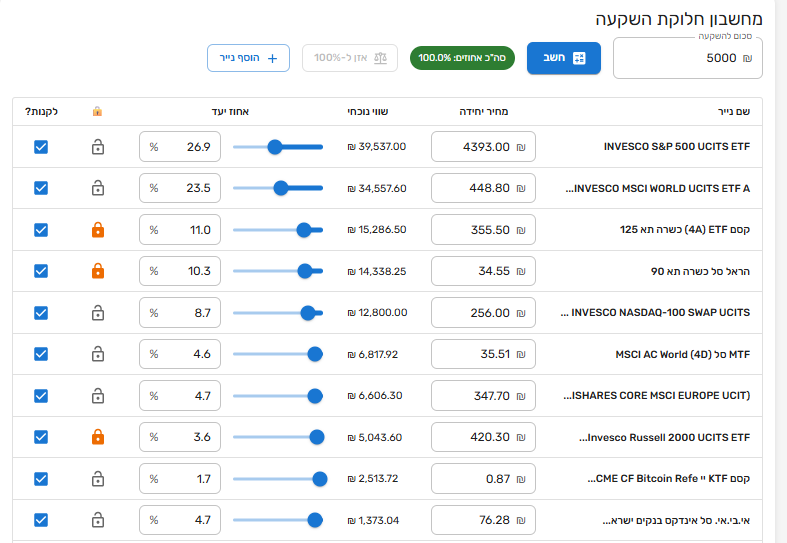Uncheck buy checkbox for ISHARES CORE MSCI EUROPE
The width and height of the screenshot is (787, 543).
[x=41, y=396]
